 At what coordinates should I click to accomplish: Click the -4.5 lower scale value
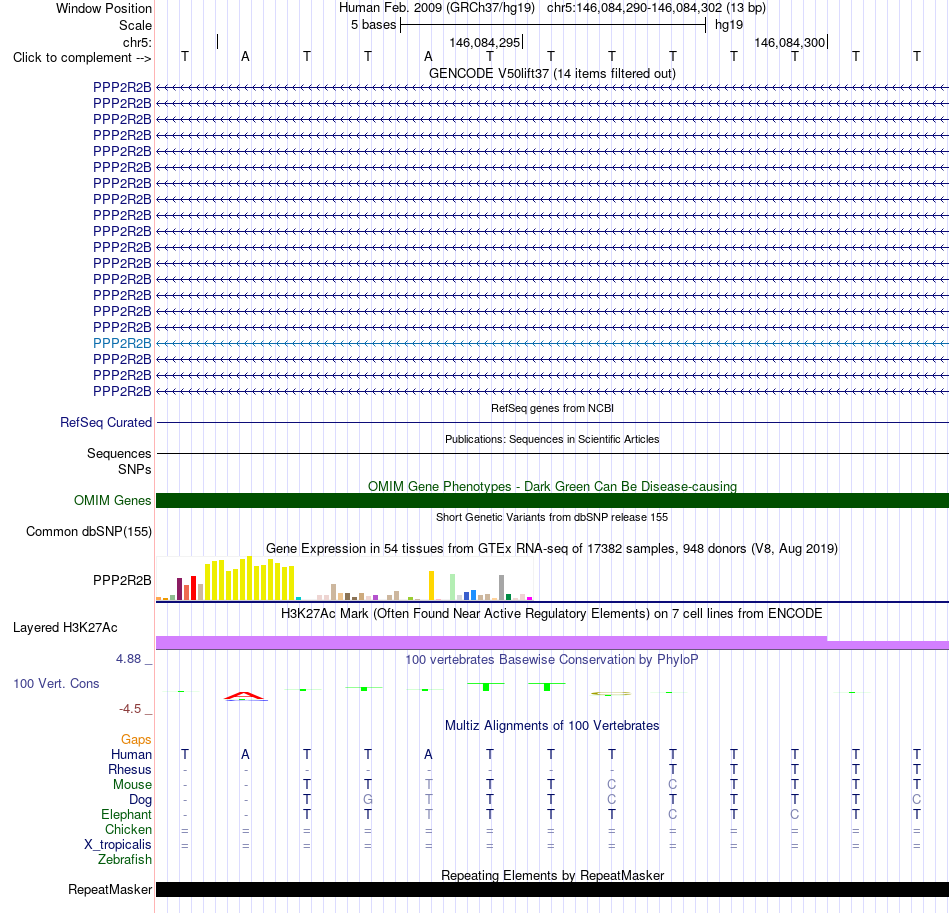click(130, 709)
